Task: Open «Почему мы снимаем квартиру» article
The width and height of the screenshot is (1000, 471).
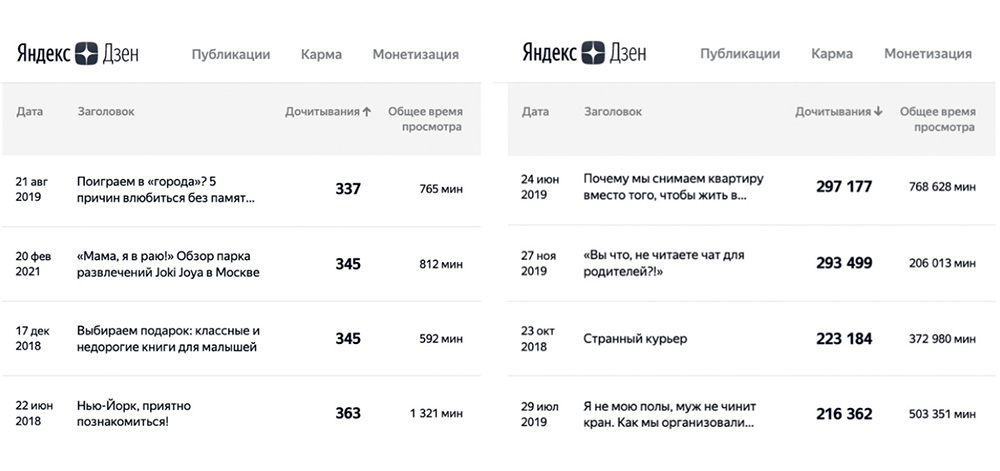Action: point(673,187)
